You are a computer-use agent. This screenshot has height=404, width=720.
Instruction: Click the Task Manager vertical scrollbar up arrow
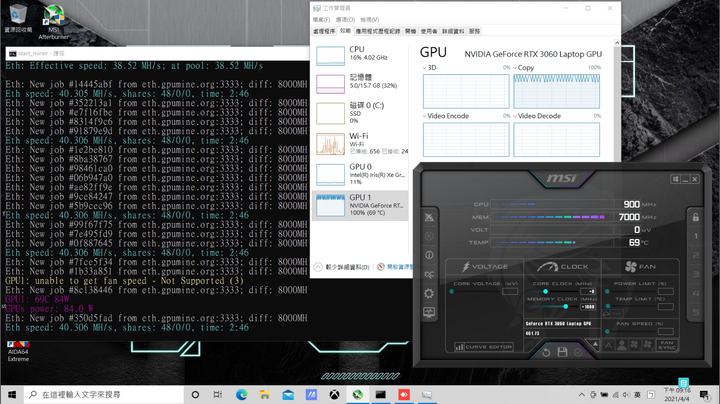coord(617,43)
